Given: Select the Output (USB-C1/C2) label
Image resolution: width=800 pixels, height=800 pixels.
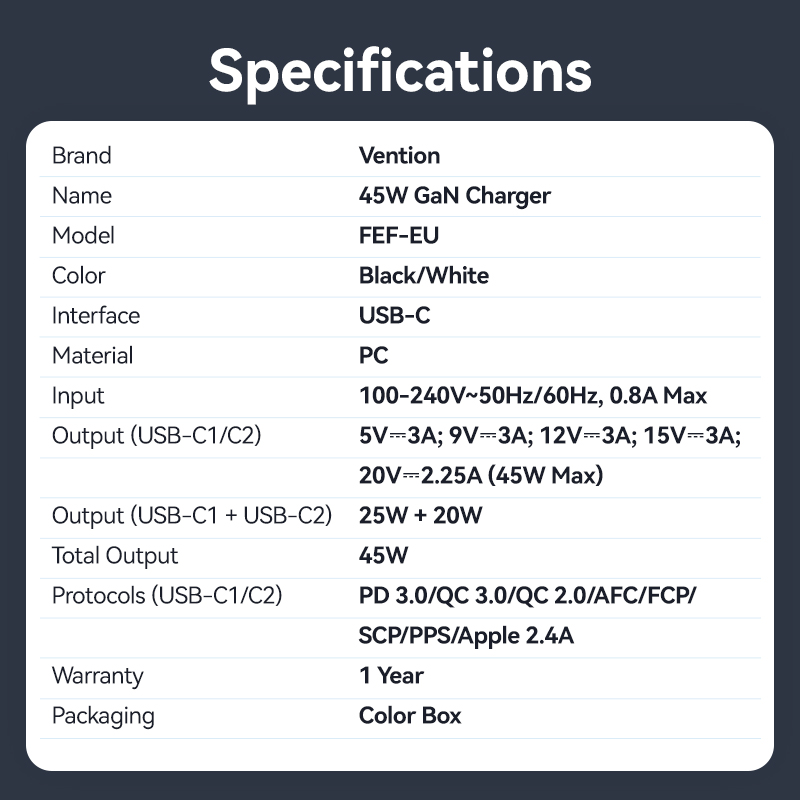Looking at the screenshot, I should click(x=157, y=436).
